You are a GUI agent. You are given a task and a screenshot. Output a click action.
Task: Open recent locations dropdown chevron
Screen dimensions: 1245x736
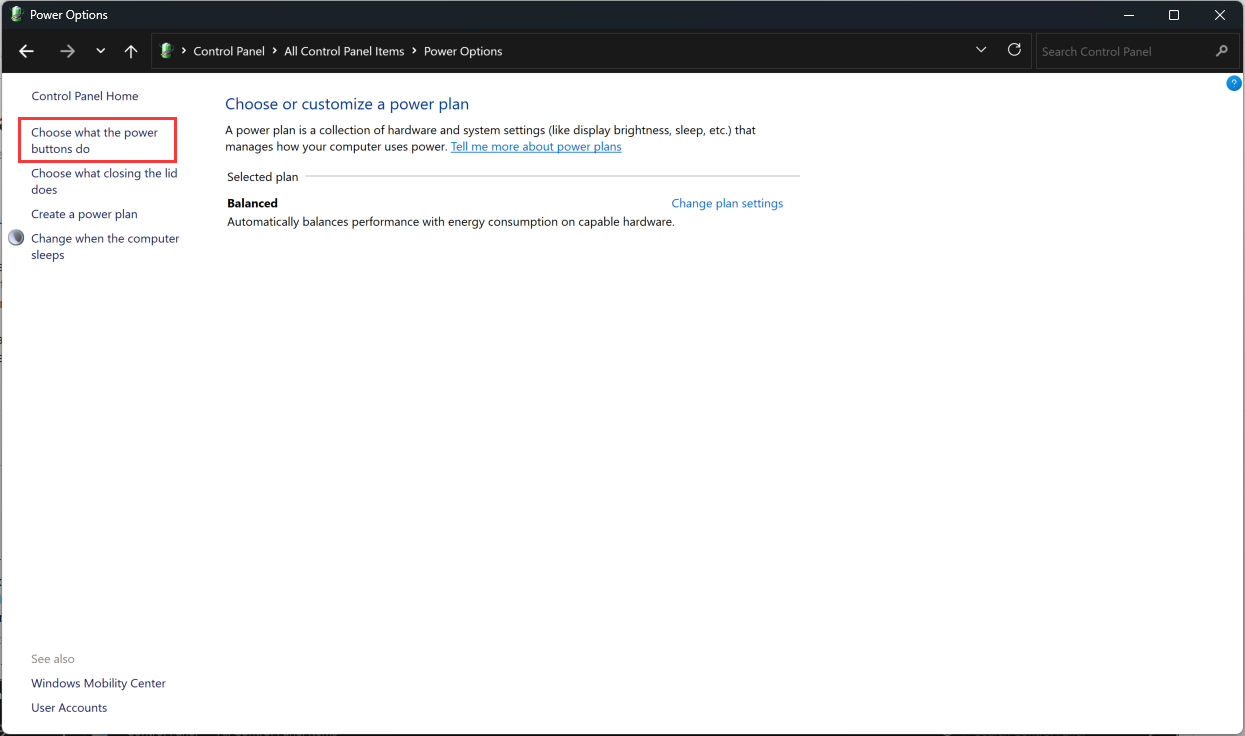point(100,51)
